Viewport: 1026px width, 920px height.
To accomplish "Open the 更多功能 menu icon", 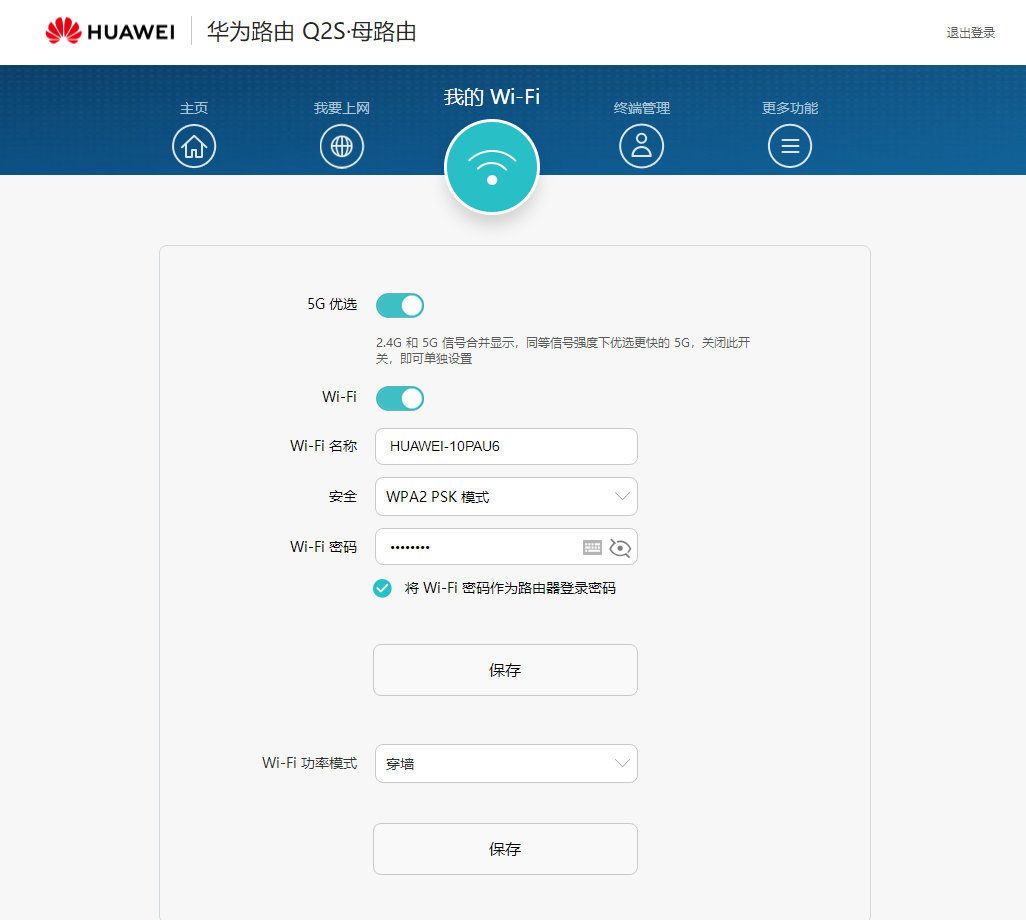I will (790, 146).
